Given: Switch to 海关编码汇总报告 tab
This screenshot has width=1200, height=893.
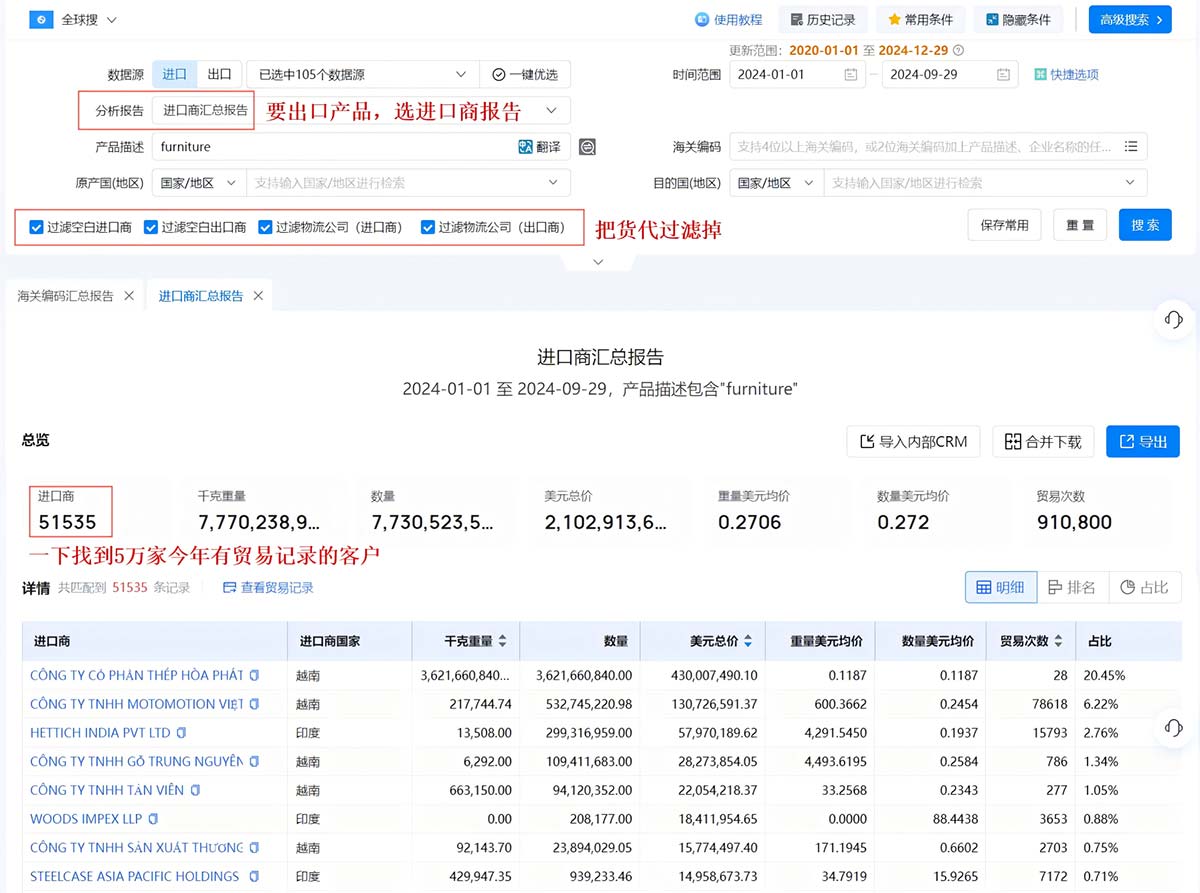Looking at the screenshot, I should pyautogui.click(x=66, y=296).
